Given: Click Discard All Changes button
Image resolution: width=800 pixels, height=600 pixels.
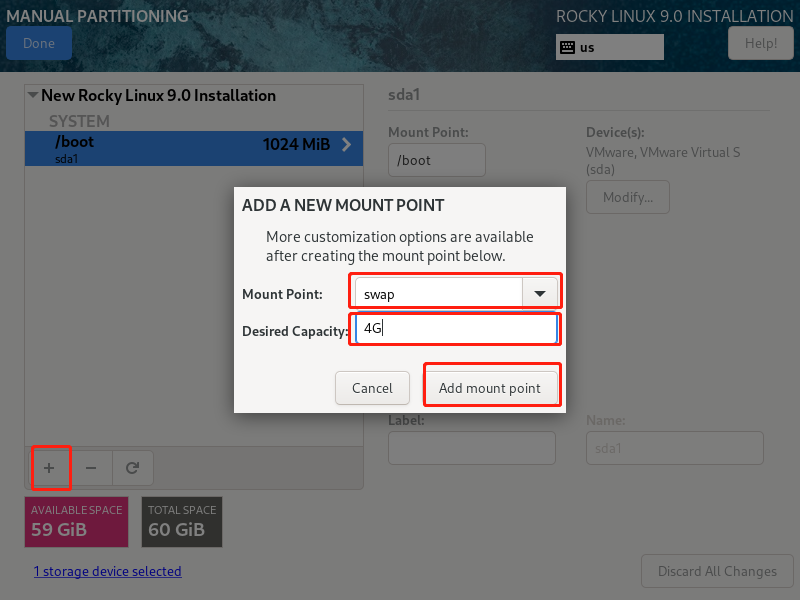Looking at the screenshot, I should click(717, 571).
